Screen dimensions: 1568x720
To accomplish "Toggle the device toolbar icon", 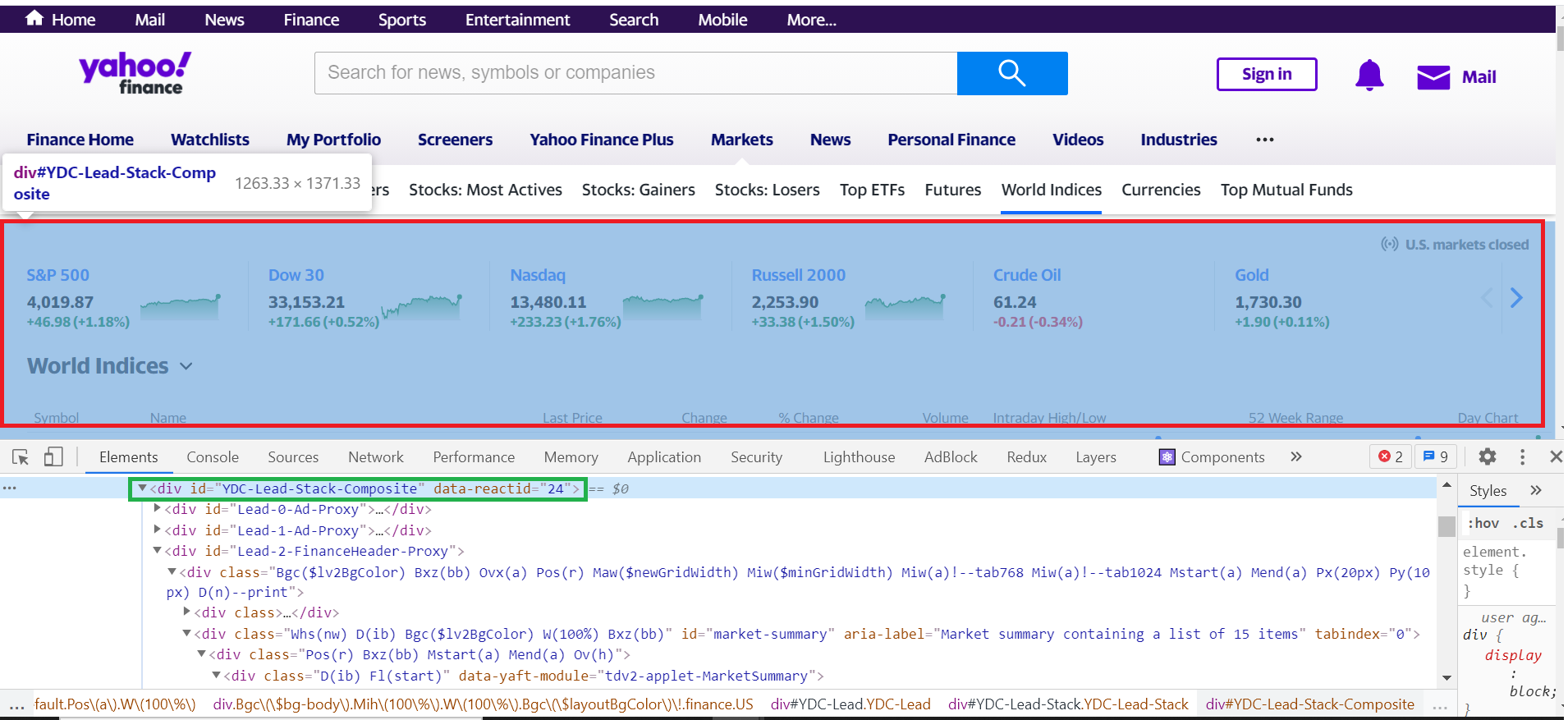I will (53, 457).
